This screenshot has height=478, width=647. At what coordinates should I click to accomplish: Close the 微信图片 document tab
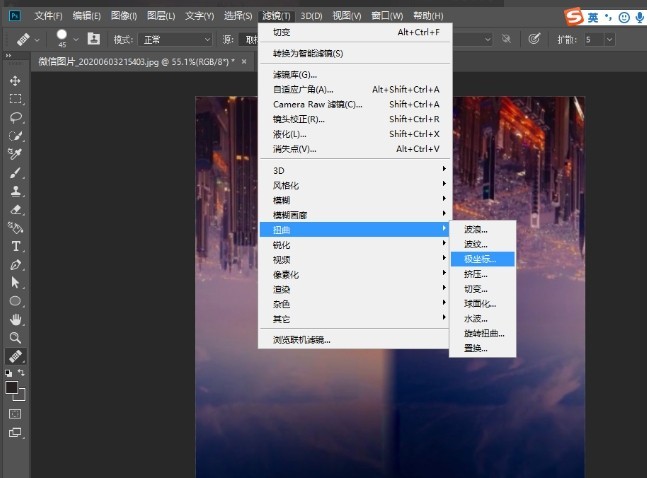[x=245, y=62]
